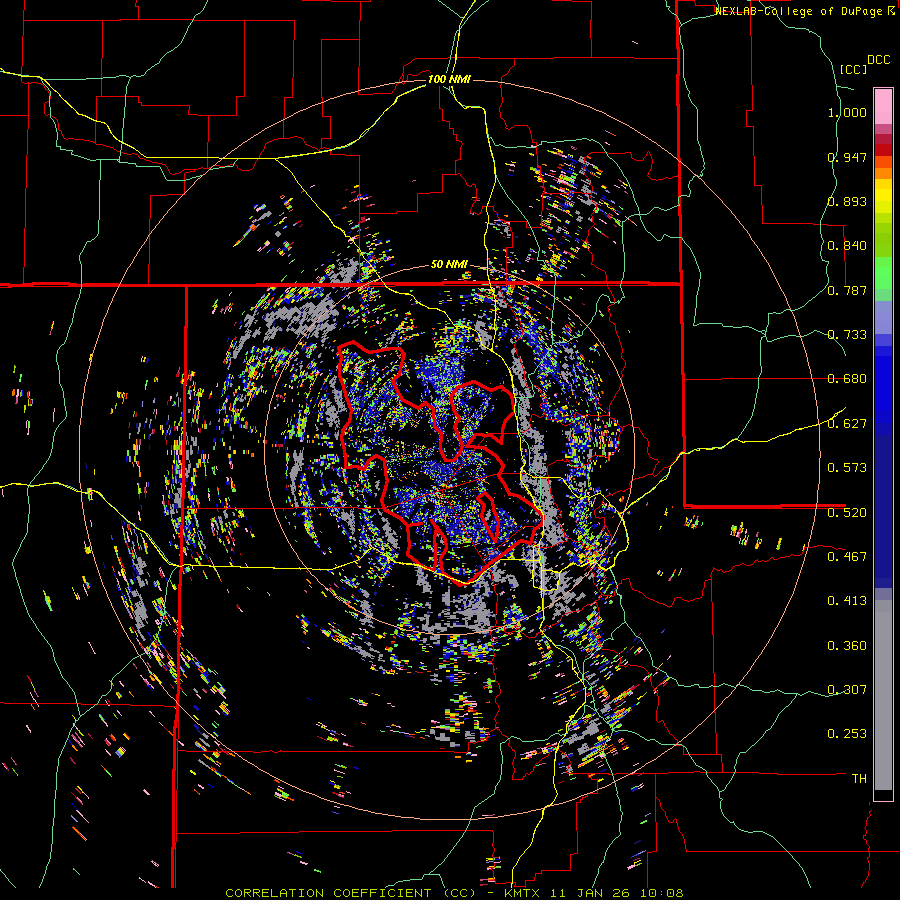
Task: Pick the bright blue swatch beside 0.680
Action: click(883, 385)
